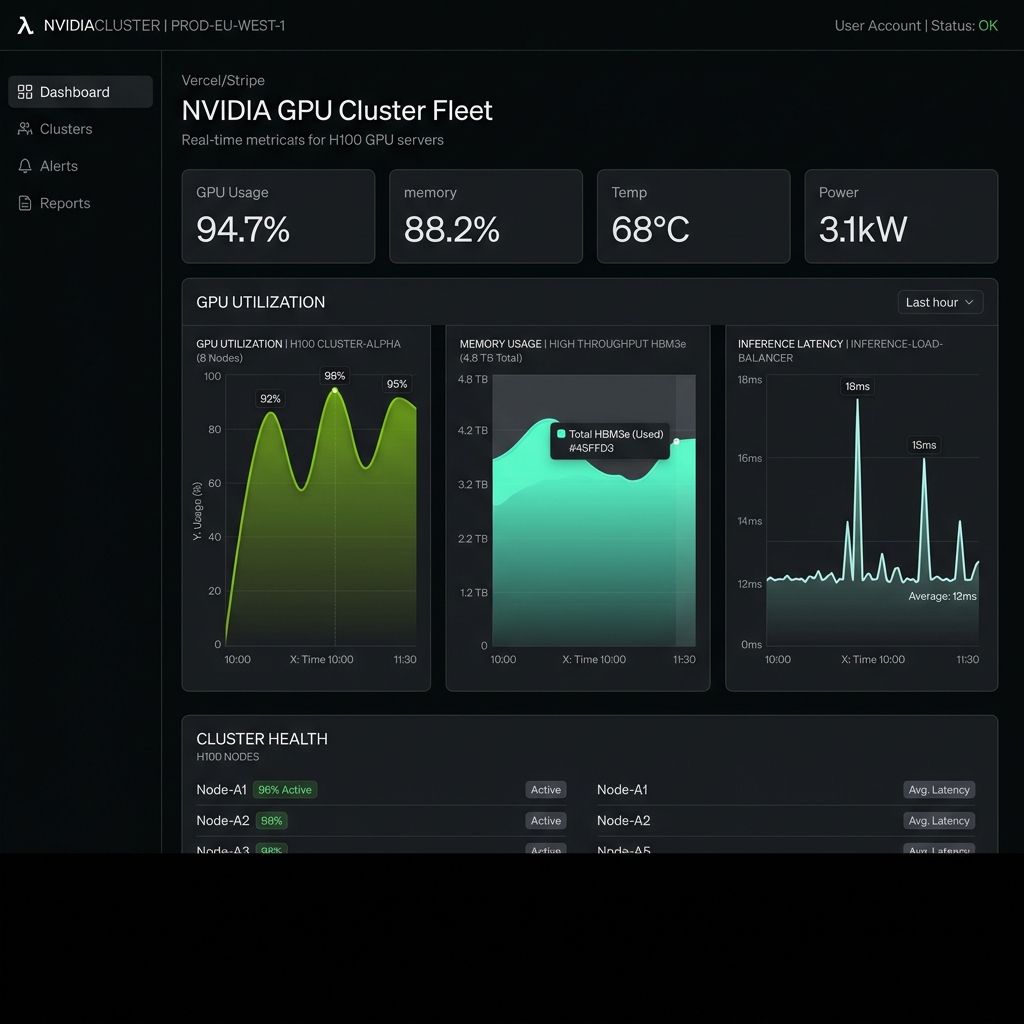Click the Reports document icon

pyautogui.click(x=25, y=203)
